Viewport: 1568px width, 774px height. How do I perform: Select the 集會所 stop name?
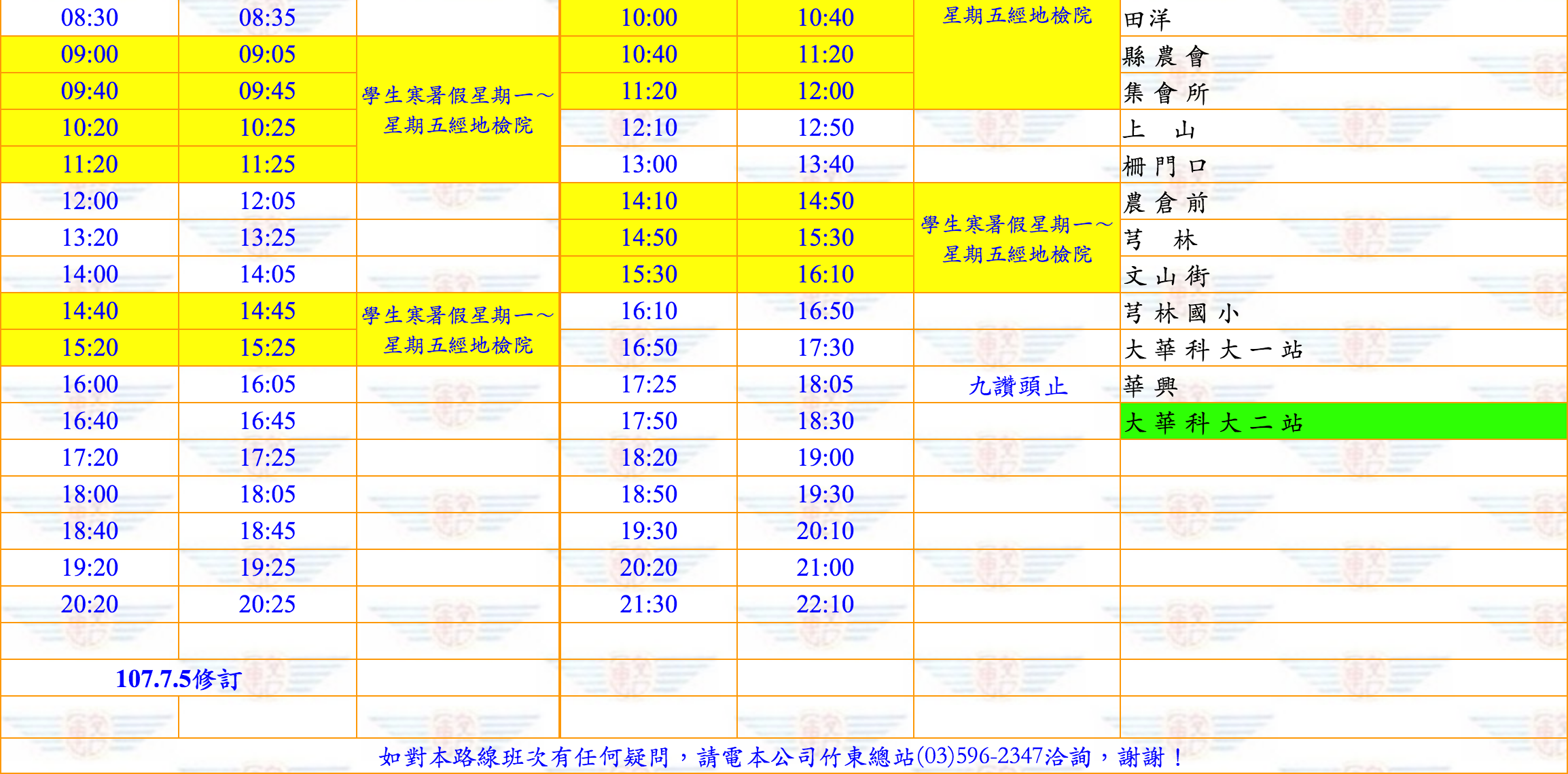pyautogui.click(x=1166, y=93)
